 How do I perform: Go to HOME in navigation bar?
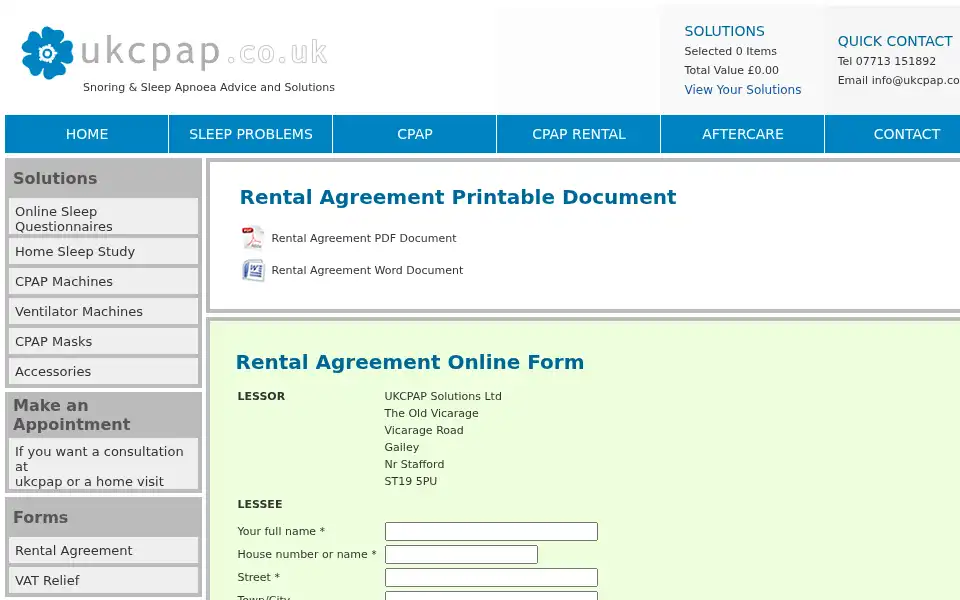pos(87,134)
